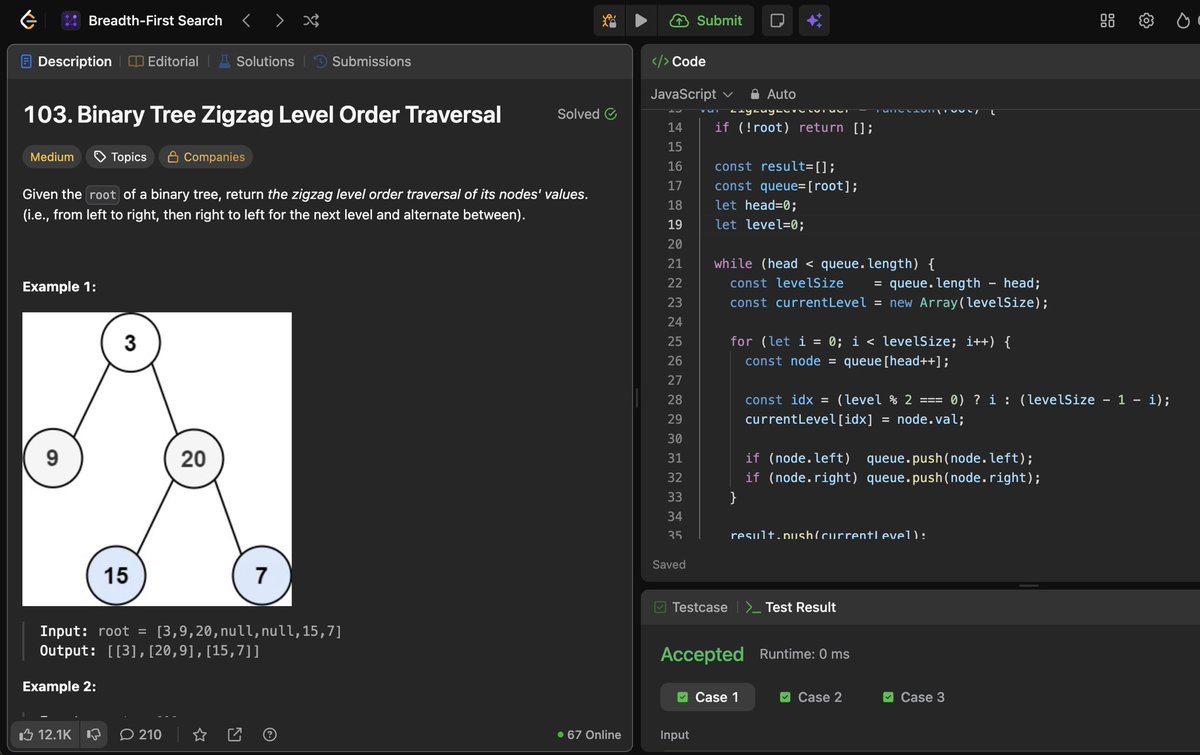This screenshot has width=1200, height=755.
Task: Click the Example 1 tree image
Action: click(x=157, y=459)
